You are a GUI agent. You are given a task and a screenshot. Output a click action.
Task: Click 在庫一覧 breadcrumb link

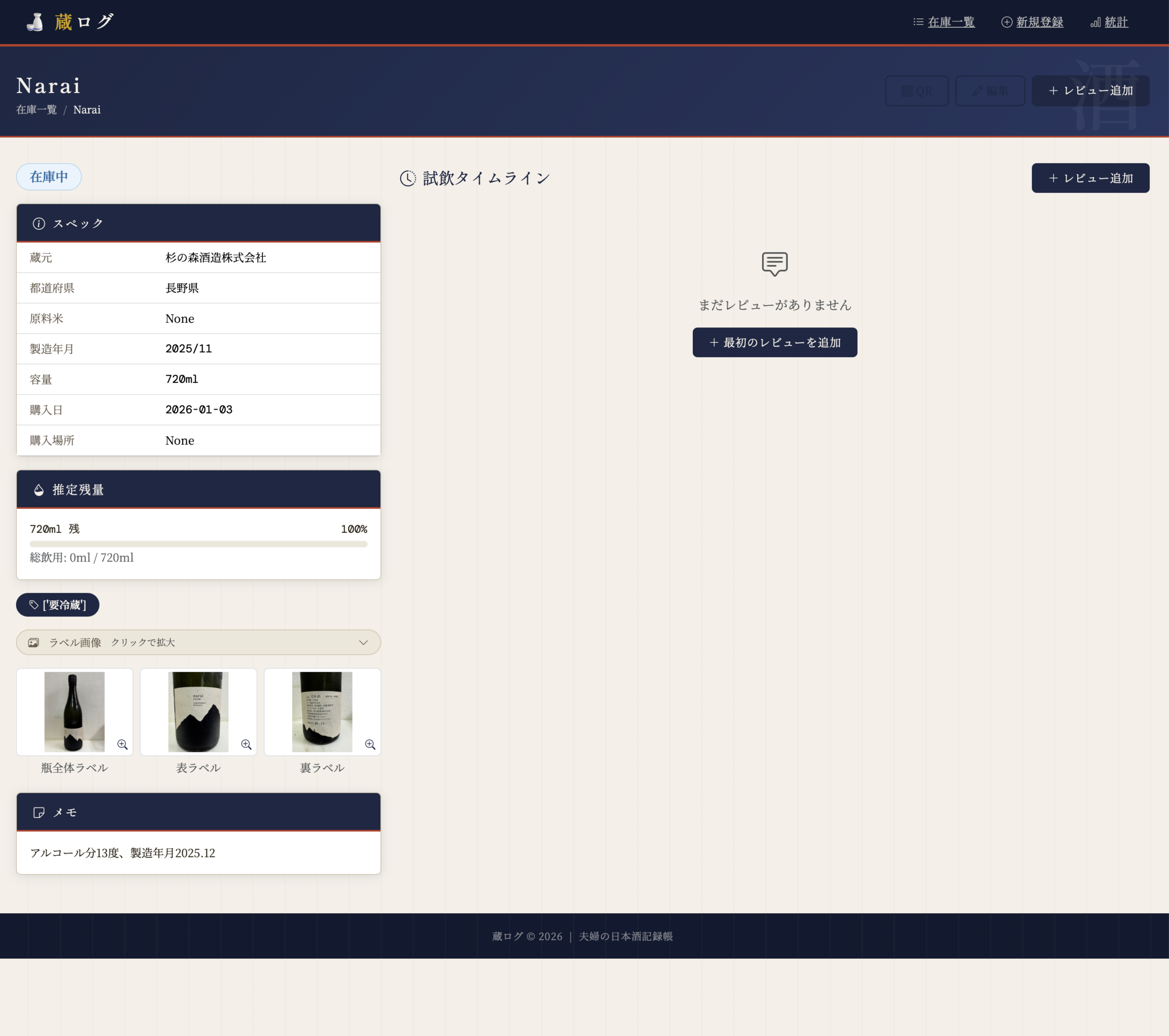click(37, 110)
